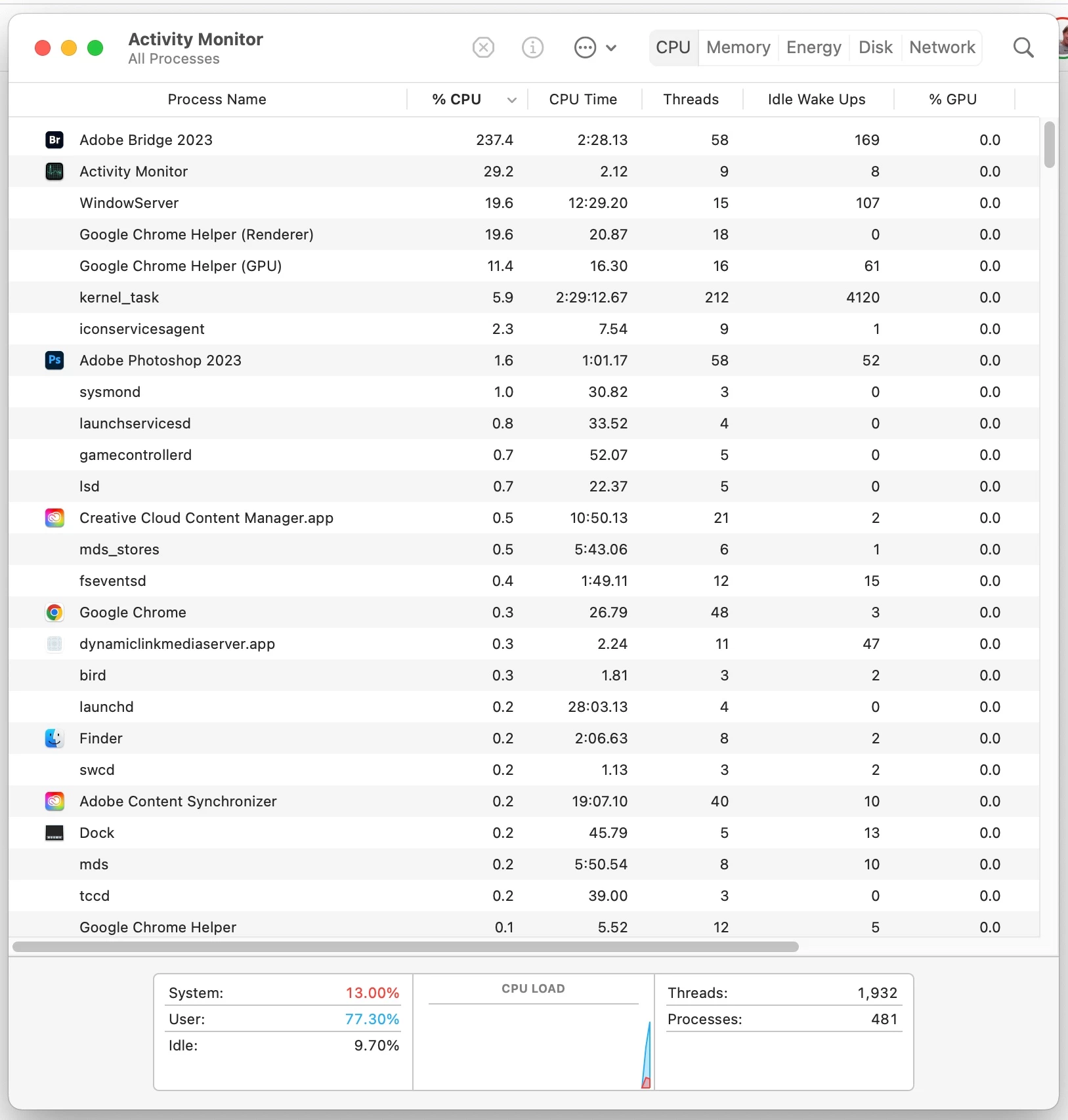Sort by Idle Wake Ups column
The width and height of the screenshot is (1068, 1120).
tap(817, 99)
